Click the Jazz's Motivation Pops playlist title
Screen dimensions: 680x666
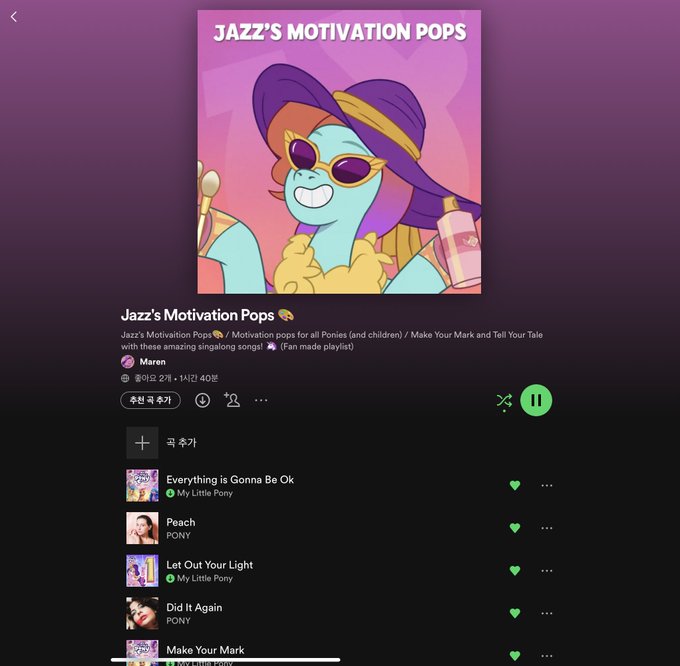tap(207, 315)
